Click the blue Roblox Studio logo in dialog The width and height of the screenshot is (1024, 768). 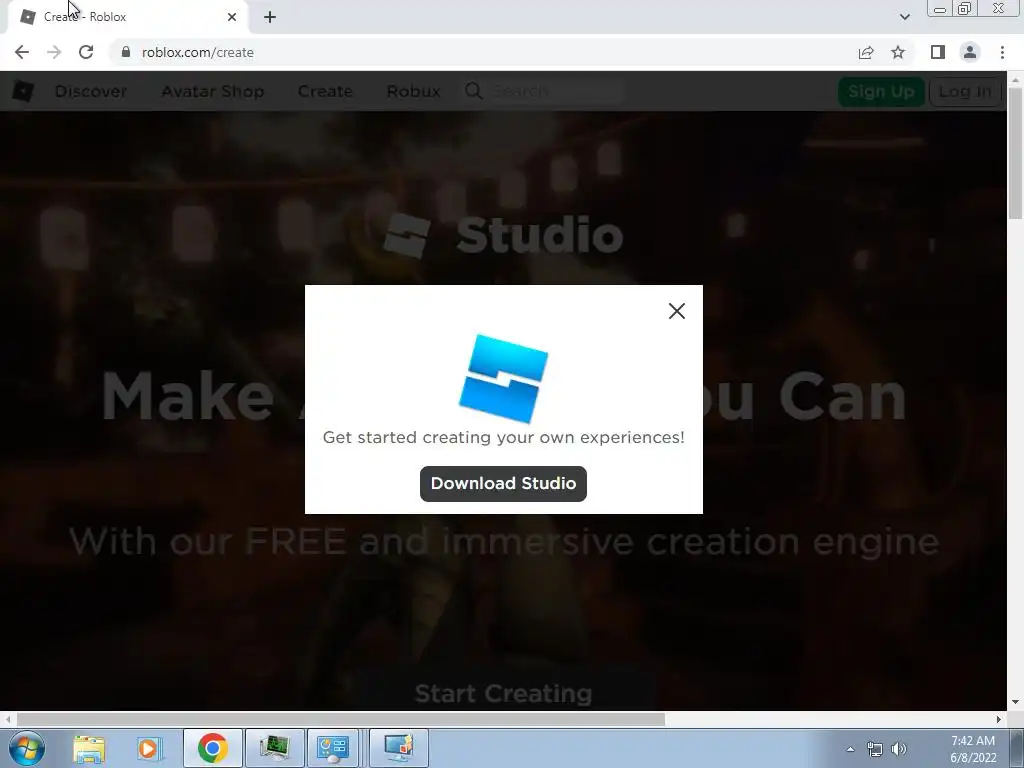tap(504, 379)
